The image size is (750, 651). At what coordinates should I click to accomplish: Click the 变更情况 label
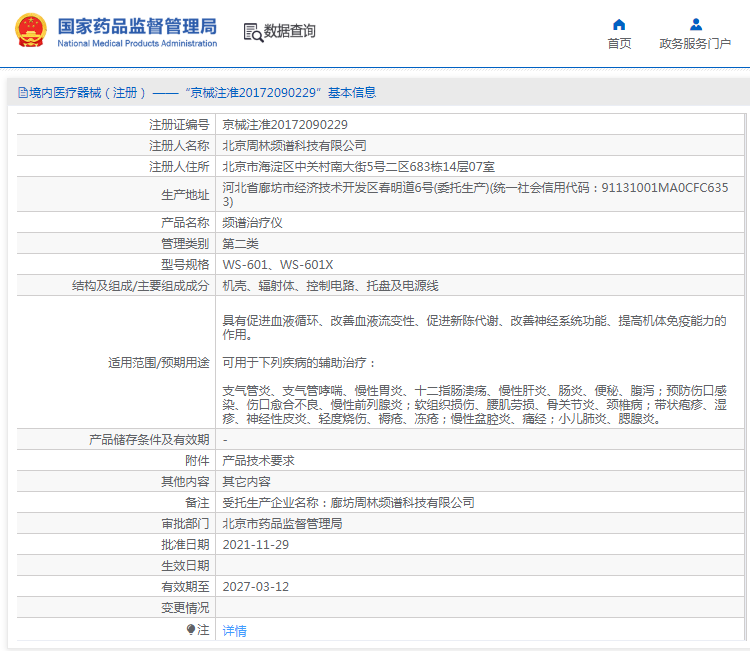tap(185, 608)
